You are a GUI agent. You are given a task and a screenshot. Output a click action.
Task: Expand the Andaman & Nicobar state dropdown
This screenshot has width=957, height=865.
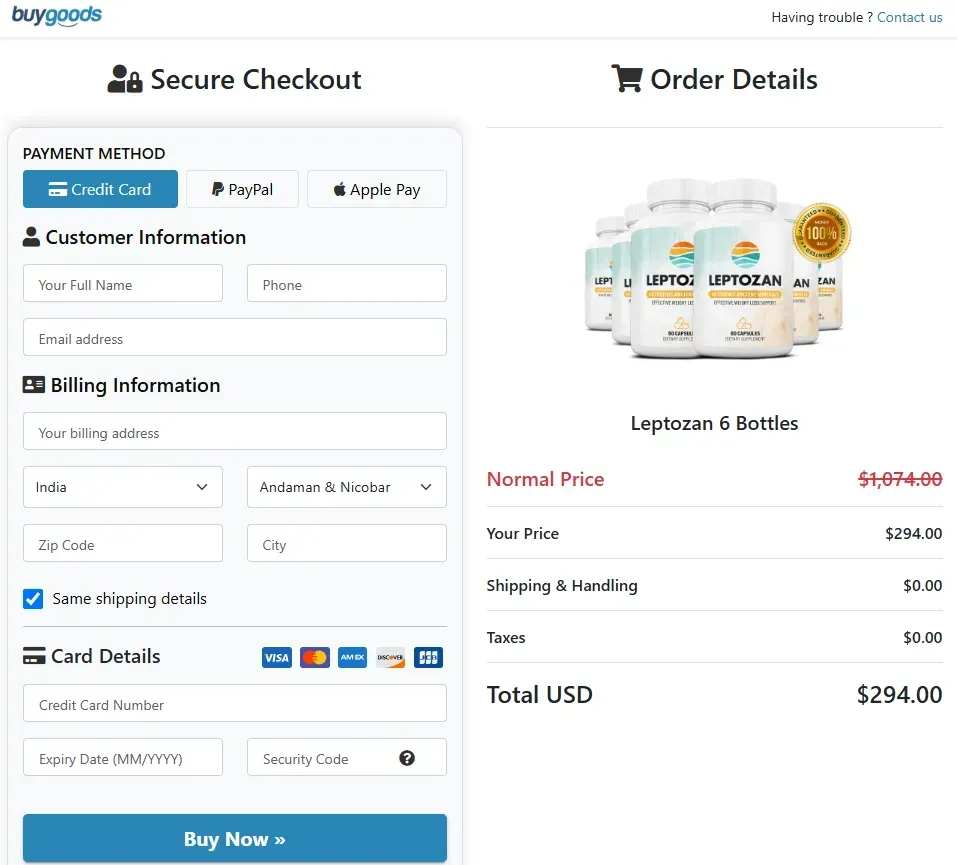[x=346, y=487]
